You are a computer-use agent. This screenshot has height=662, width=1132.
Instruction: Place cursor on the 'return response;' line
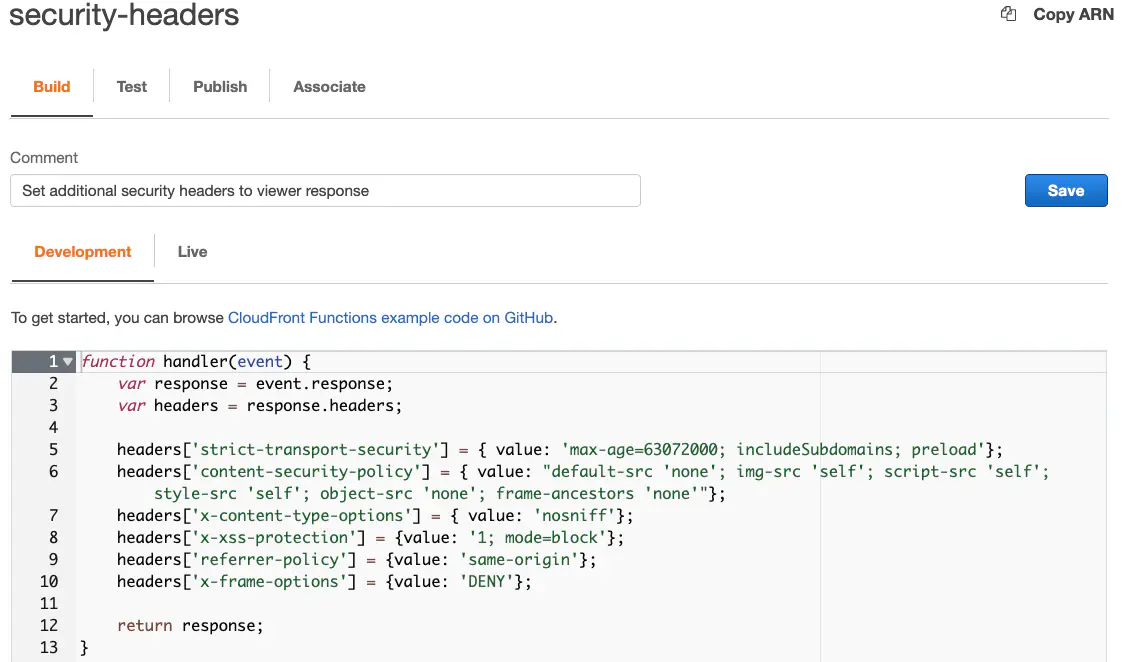(190, 626)
